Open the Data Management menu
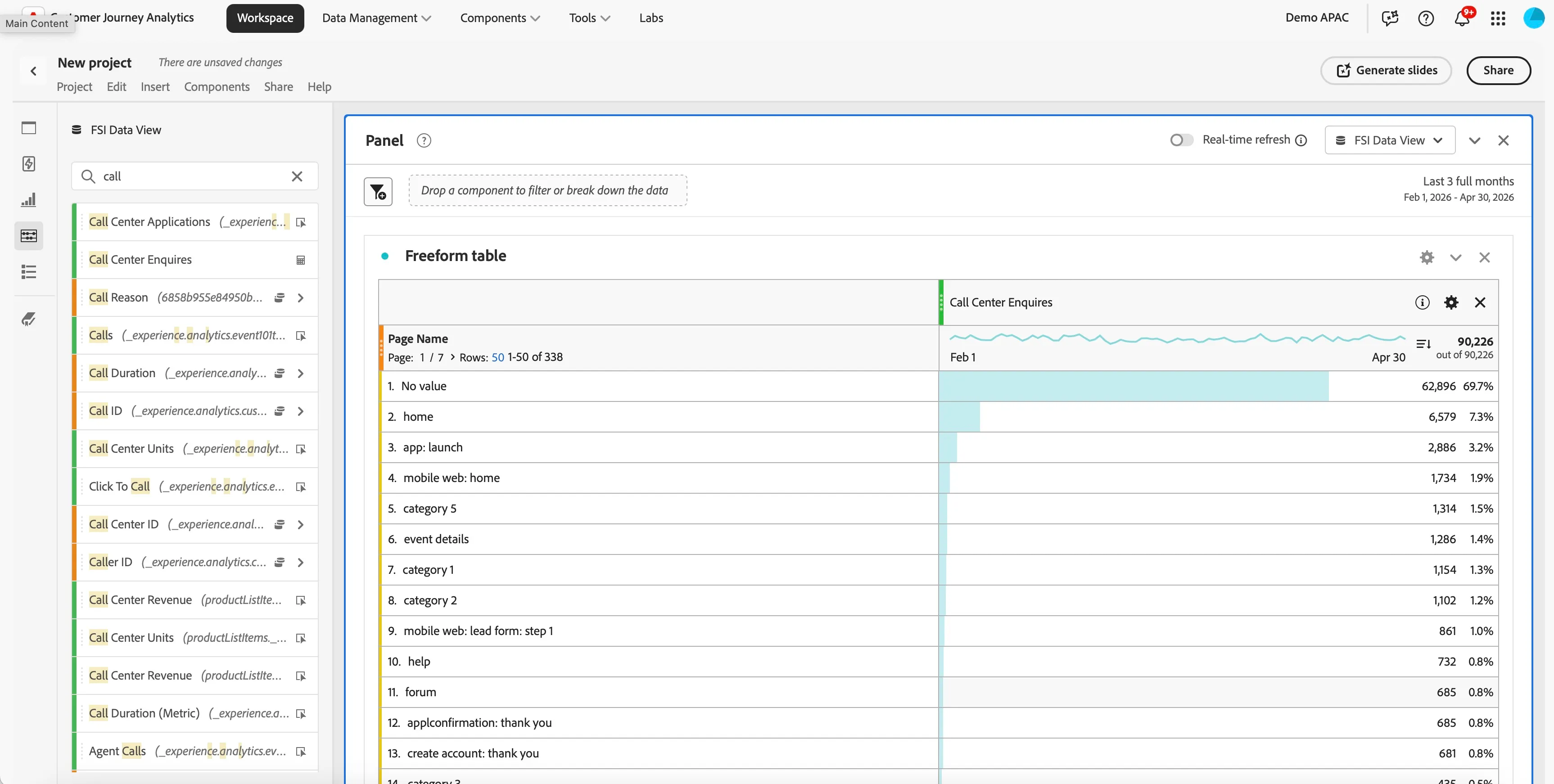This screenshot has height=784, width=1554. pos(376,18)
